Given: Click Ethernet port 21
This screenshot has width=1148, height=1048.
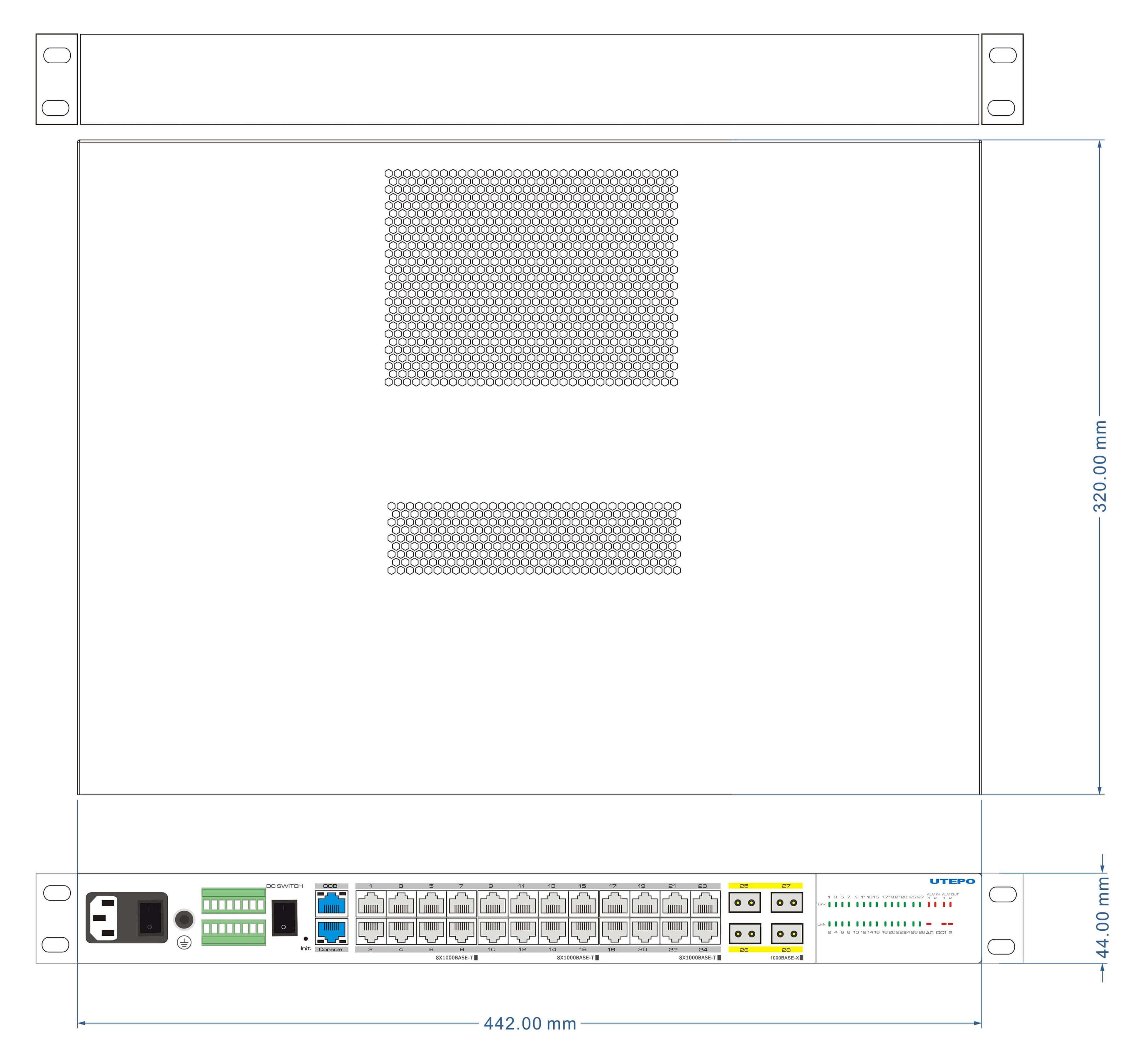Looking at the screenshot, I should coord(675,904).
